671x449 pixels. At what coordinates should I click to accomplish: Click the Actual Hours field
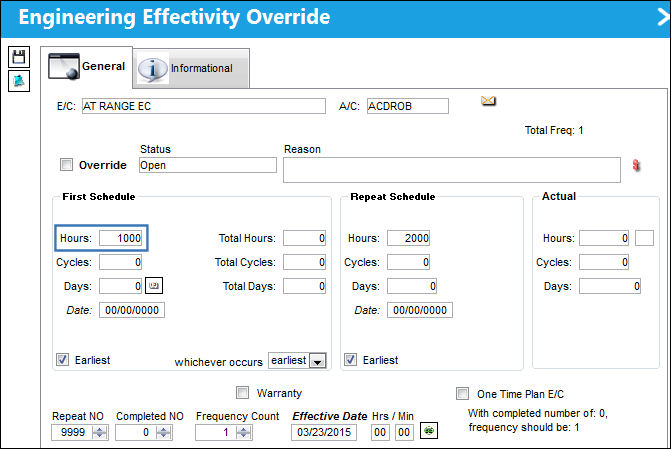click(604, 238)
